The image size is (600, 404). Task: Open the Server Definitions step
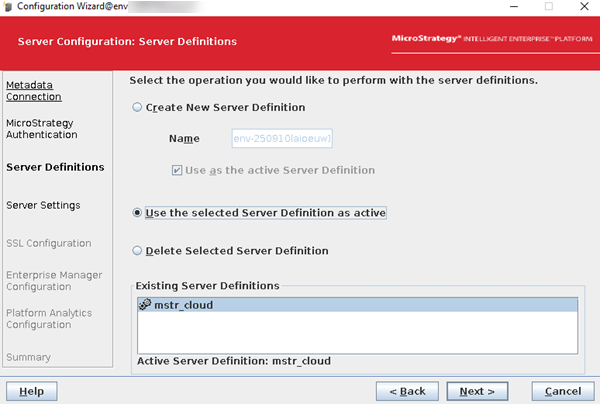(x=54, y=167)
